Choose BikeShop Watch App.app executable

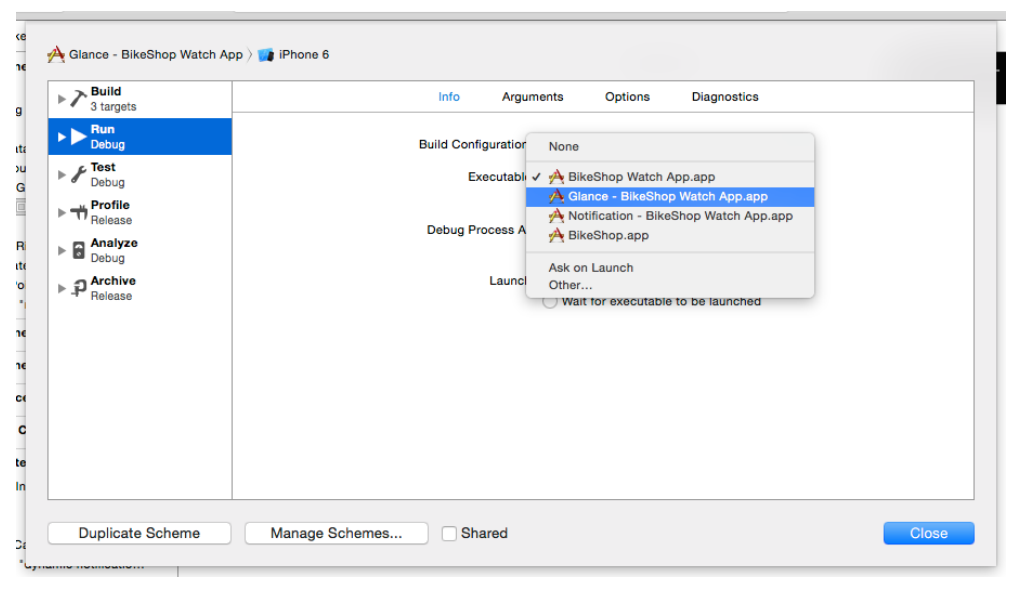(670, 177)
